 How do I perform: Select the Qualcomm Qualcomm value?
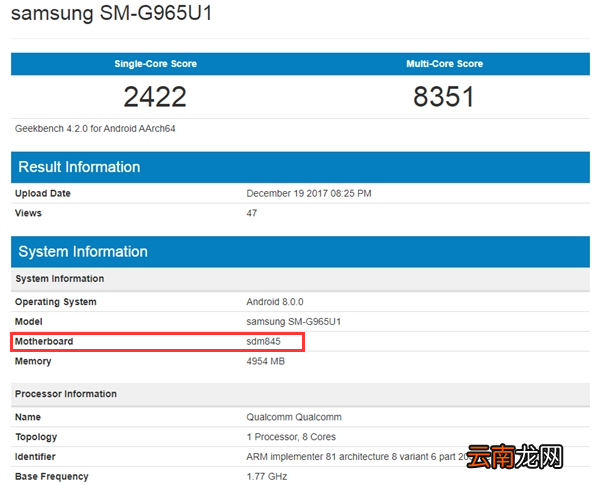click(294, 417)
